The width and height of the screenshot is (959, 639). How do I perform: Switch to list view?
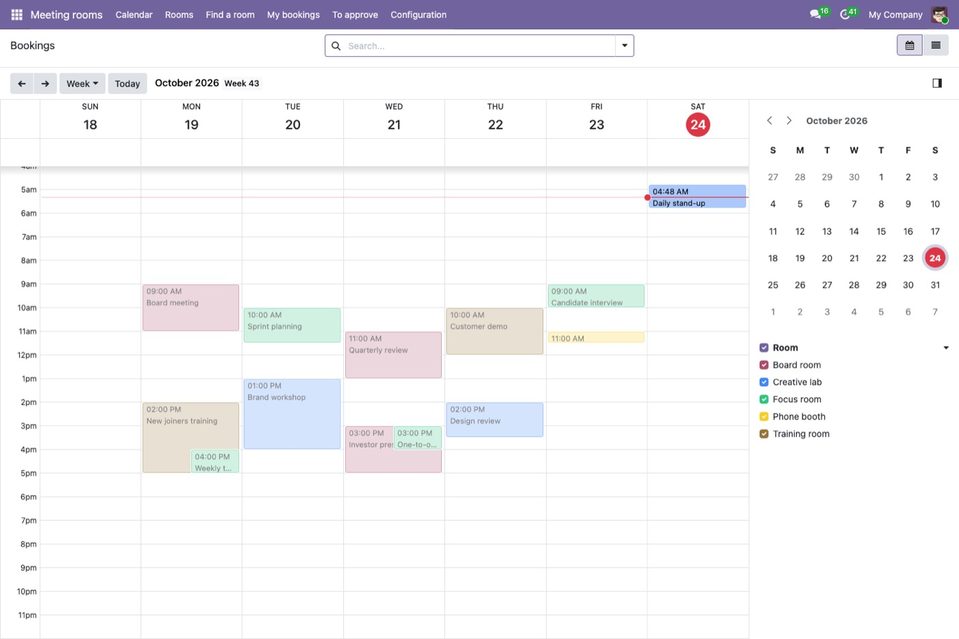point(936,45)
